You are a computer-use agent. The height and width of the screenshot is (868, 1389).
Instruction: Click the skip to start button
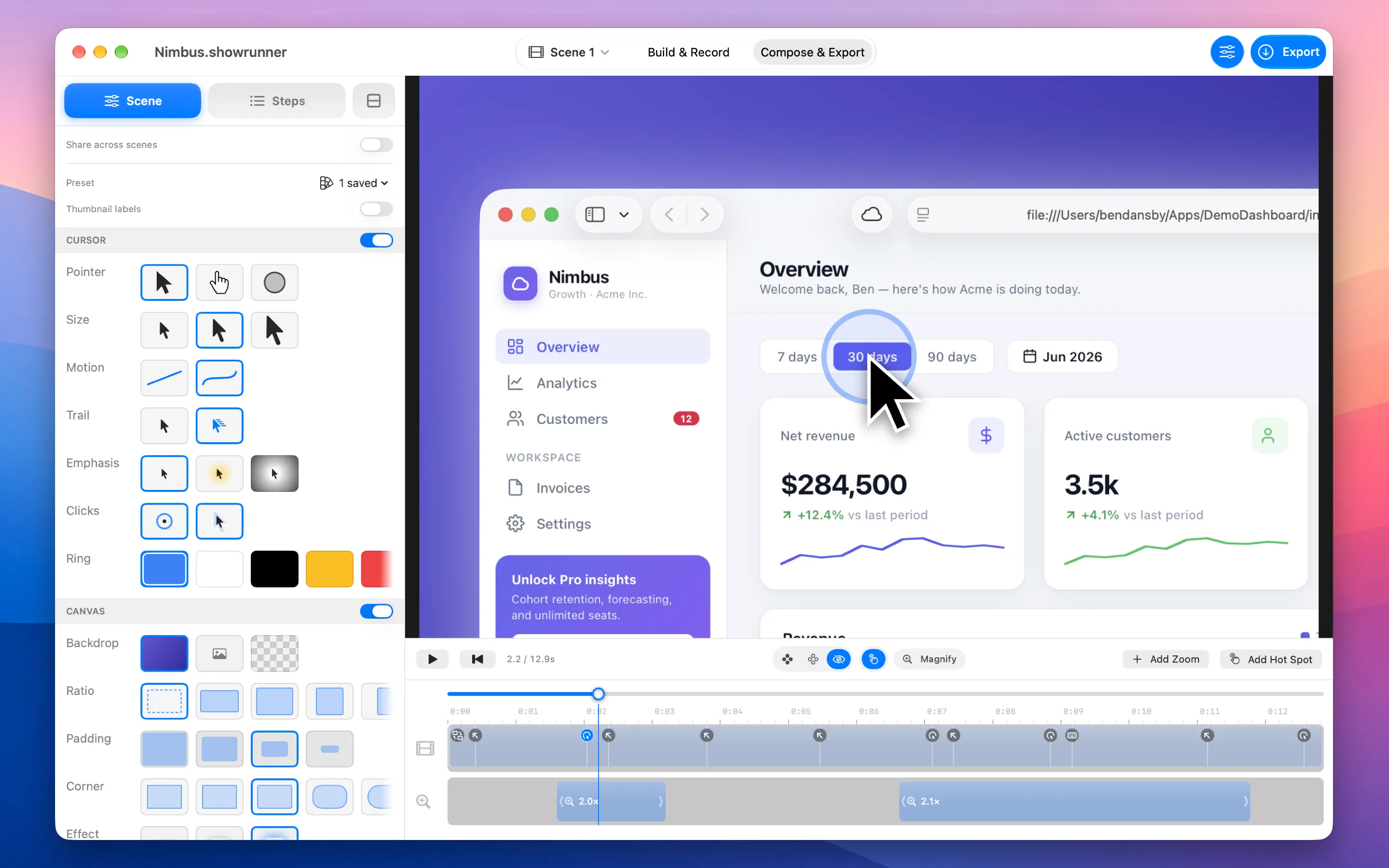tap(477, 659)
